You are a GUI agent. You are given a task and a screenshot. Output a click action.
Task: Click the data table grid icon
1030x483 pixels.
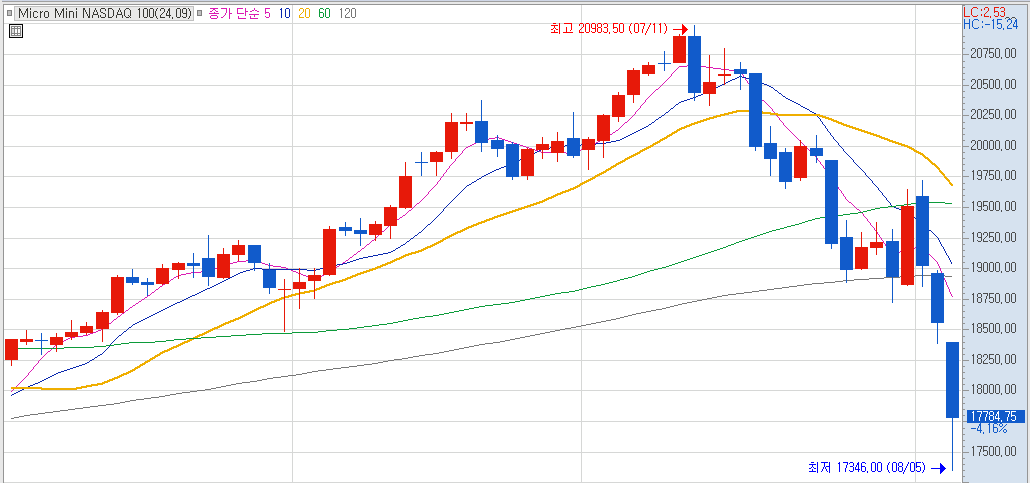tap(15, 31)
